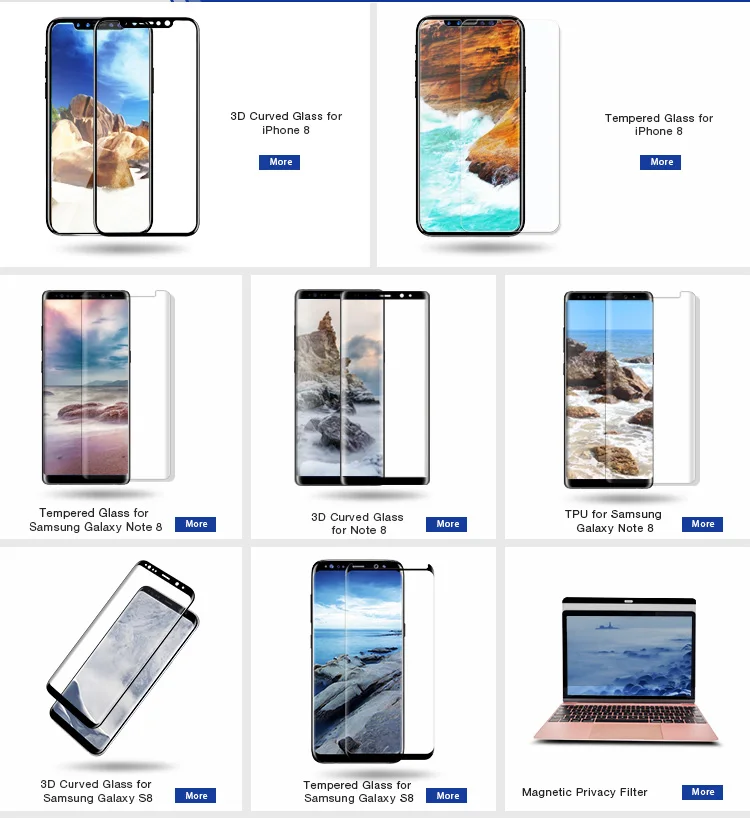Click More for 3D Curved Glass Galaxy S8
This screenshot has width=750, height=819.
click(195, 795)
